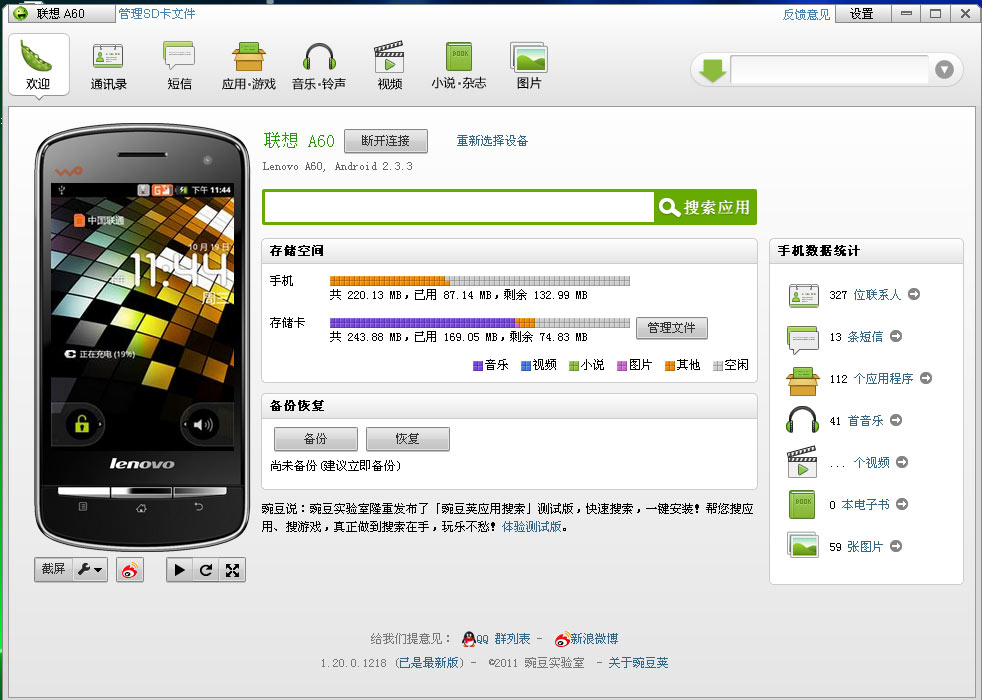Expand the 327 位联系人 arrow

click(x=913, y=294)
